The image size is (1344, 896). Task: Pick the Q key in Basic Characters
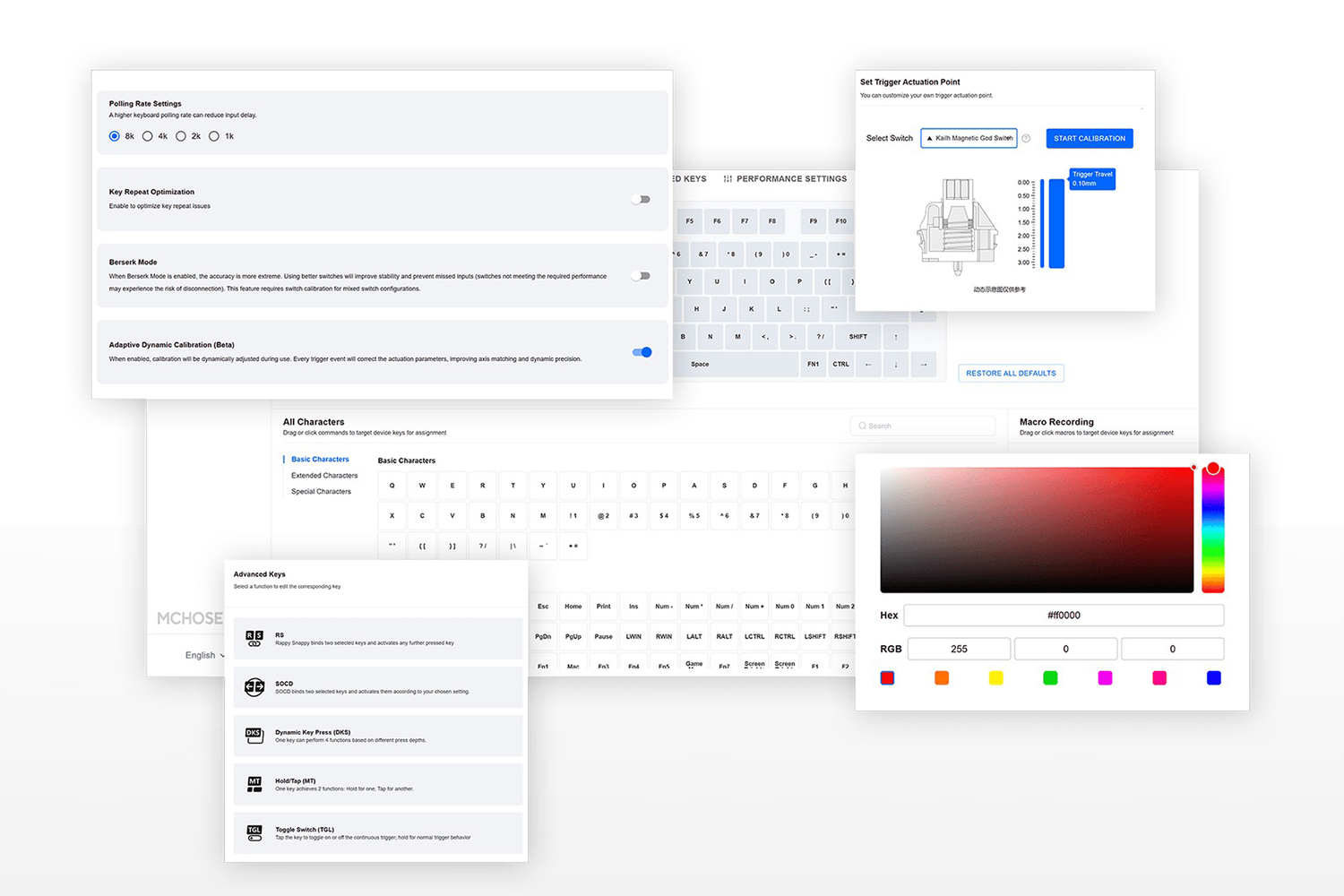coord(392,486)
